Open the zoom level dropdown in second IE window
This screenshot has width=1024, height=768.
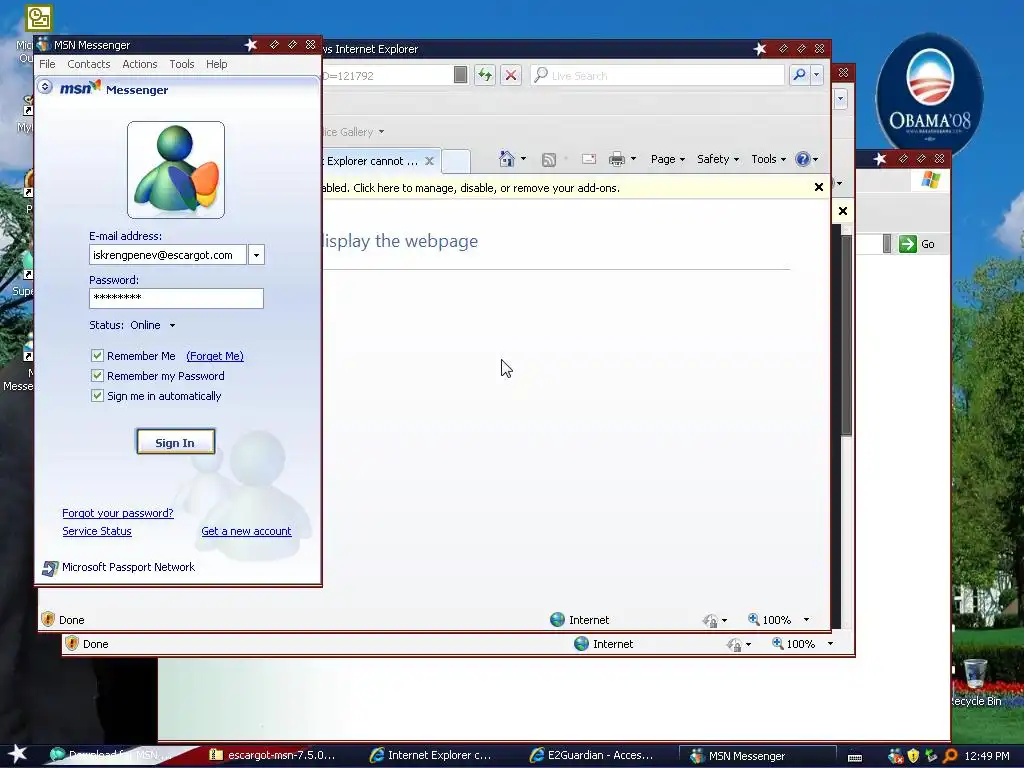[x=830, y=644]
